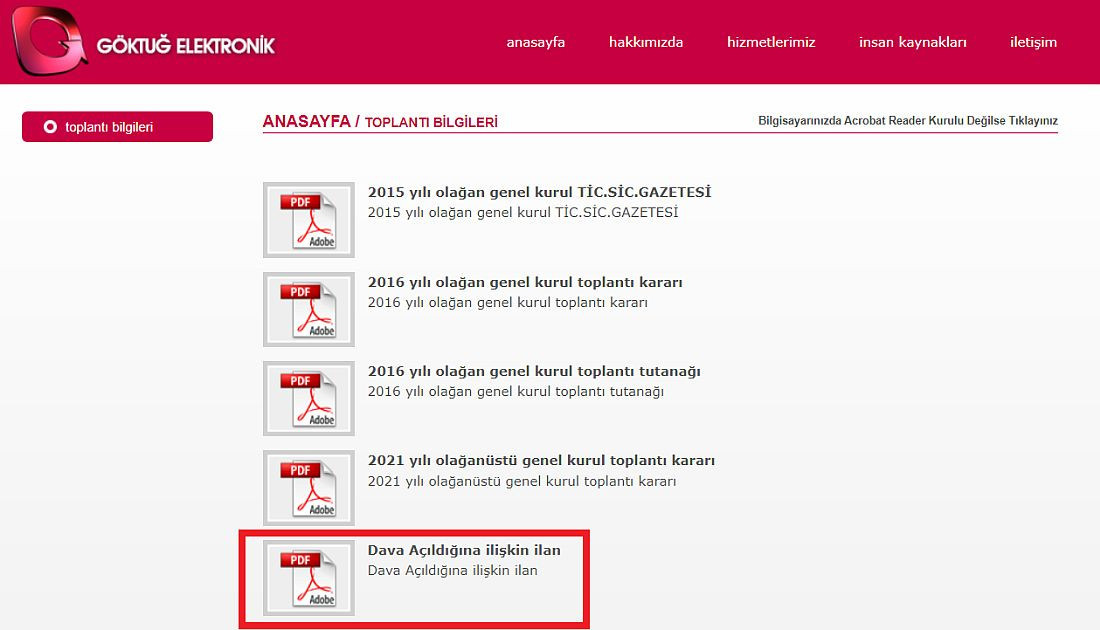Open bold title Dava Açıldığına ilişkin ilan

pos(464,550)
